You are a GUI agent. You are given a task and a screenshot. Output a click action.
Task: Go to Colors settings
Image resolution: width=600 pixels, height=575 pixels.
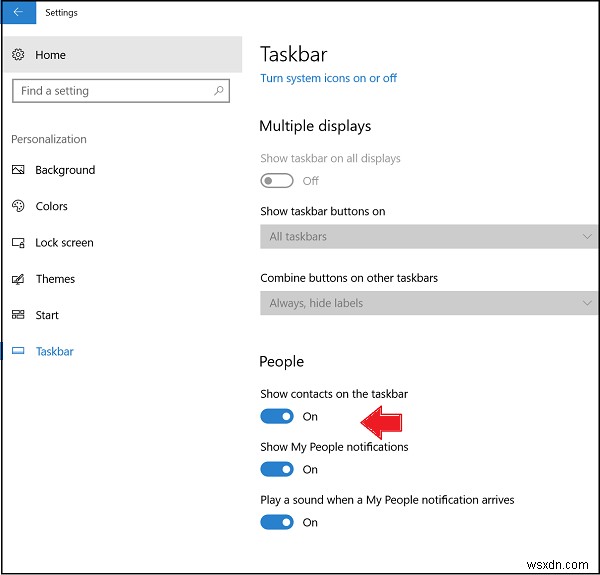(51, 206)
